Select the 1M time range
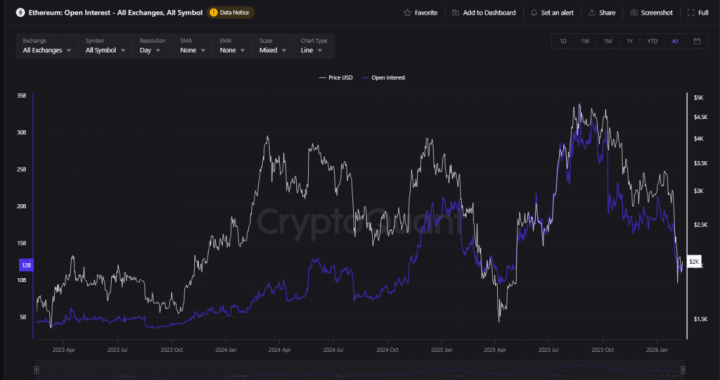 [608, 41]
